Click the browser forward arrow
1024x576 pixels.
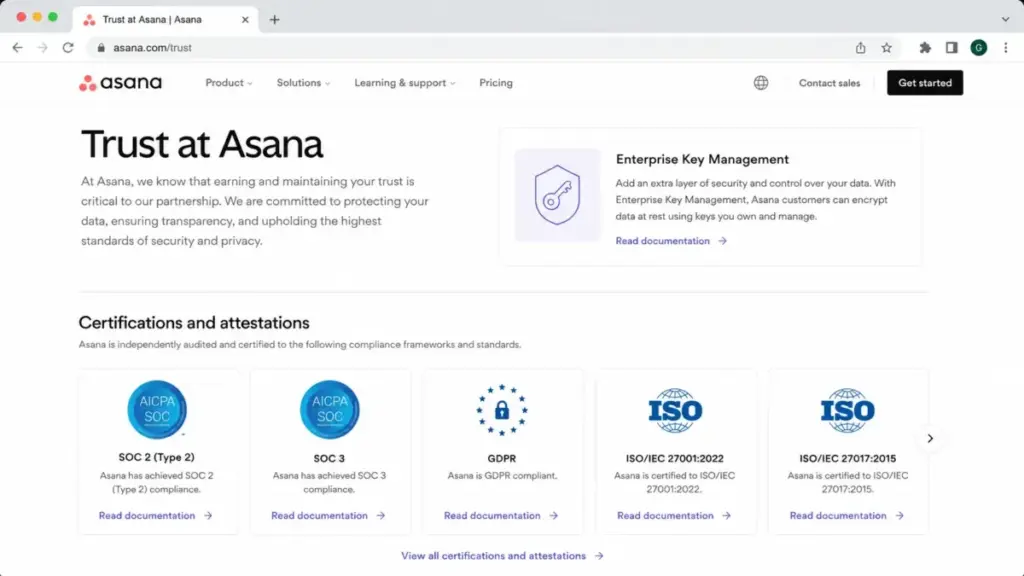click(x=42, y=48)
